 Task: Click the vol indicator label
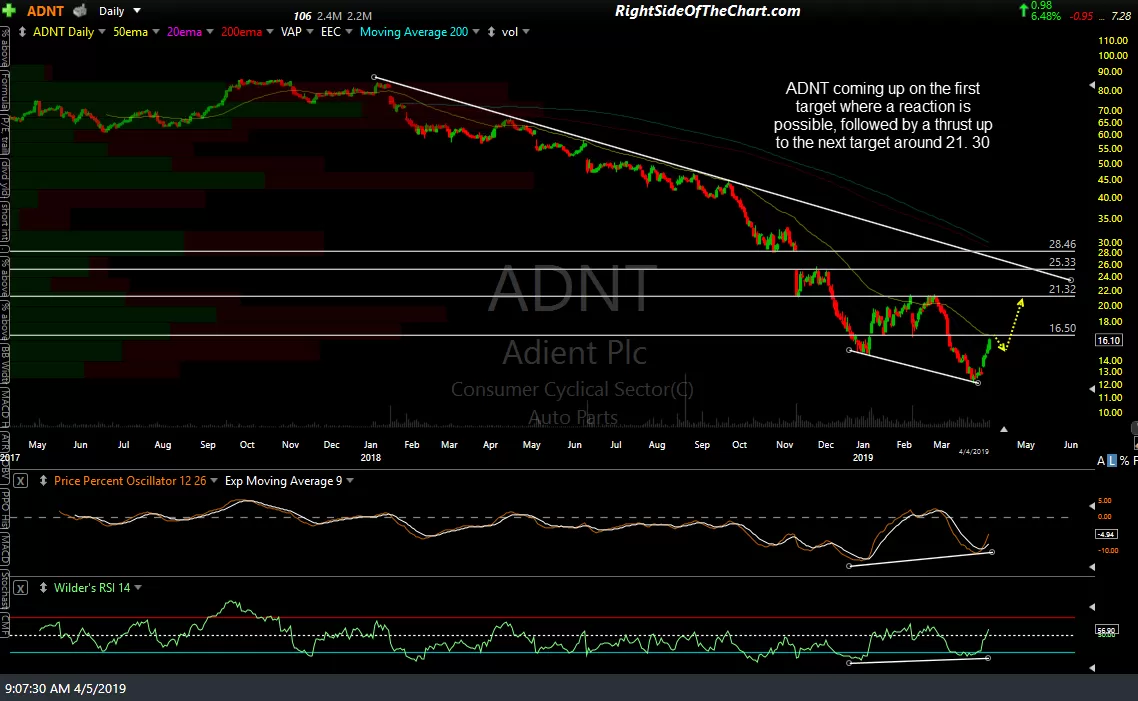point(509,32)
